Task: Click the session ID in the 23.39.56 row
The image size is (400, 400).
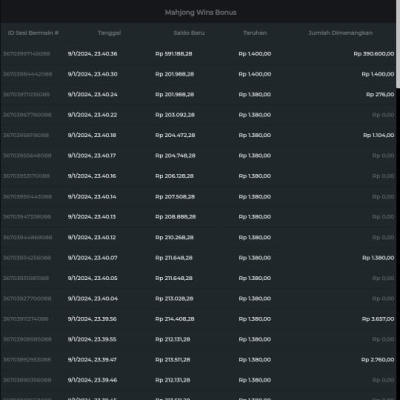Action: coord(26,319)
